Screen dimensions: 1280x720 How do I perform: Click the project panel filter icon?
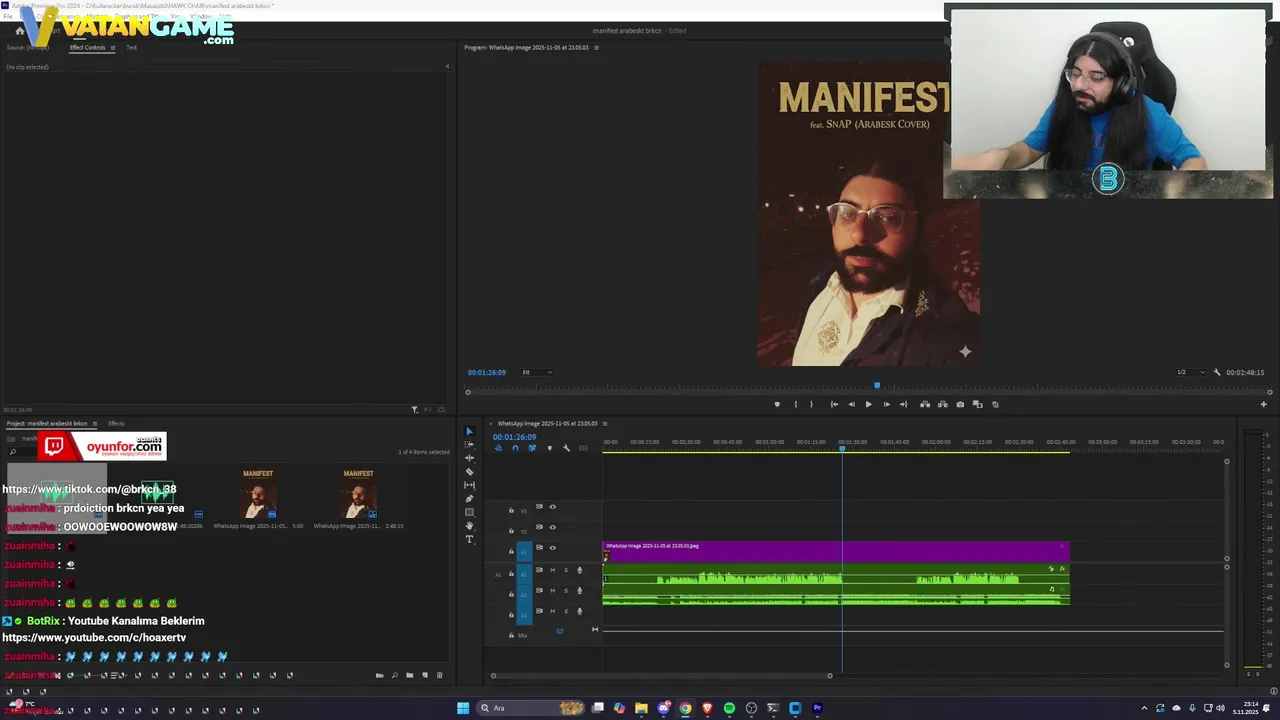pyautogui.click(x=414, y=409)
